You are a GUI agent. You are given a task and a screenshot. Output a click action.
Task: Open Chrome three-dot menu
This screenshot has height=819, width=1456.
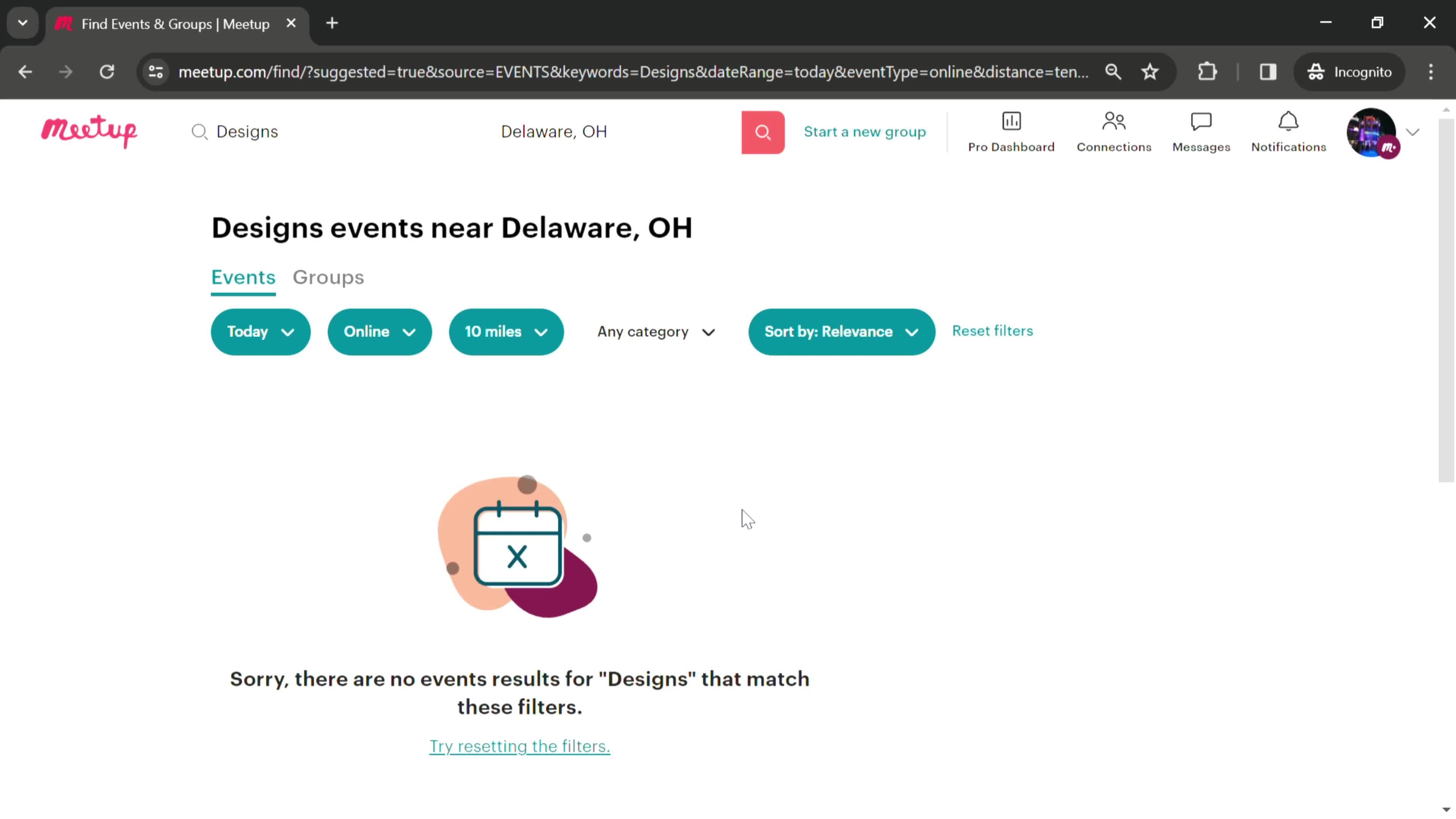pos(1431,72)
